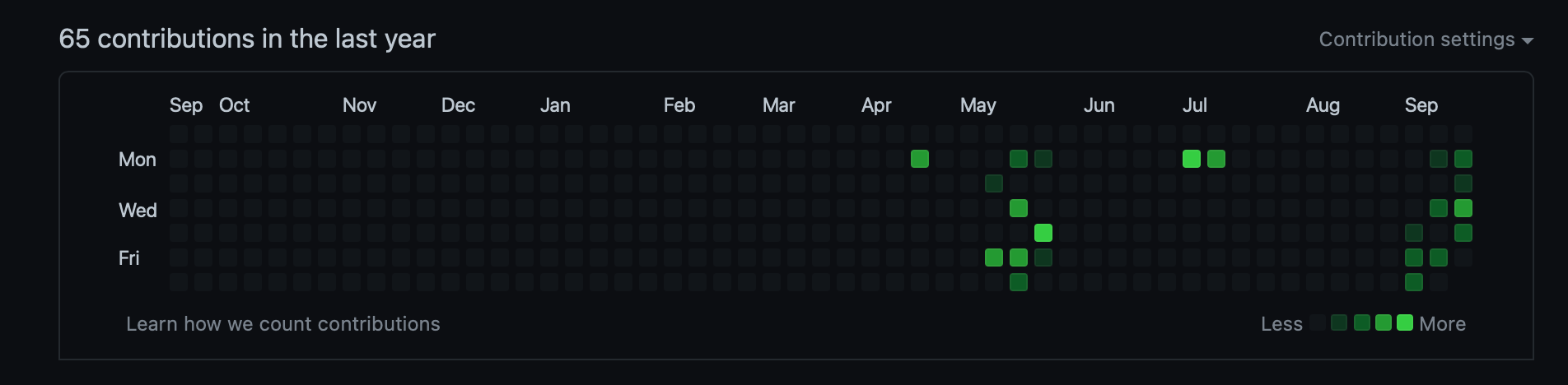Click the second-darkest legend square

pyautogui.click(x=1339, y=322)
